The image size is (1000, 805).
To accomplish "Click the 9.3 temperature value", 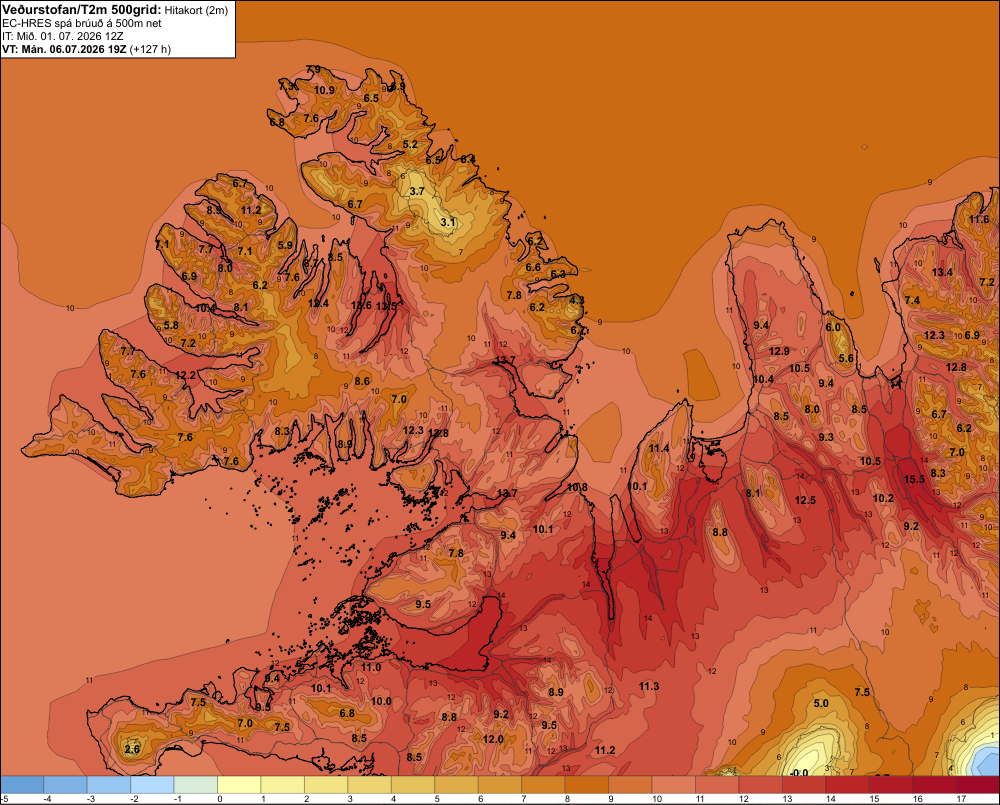I will (x=825, y=438).
